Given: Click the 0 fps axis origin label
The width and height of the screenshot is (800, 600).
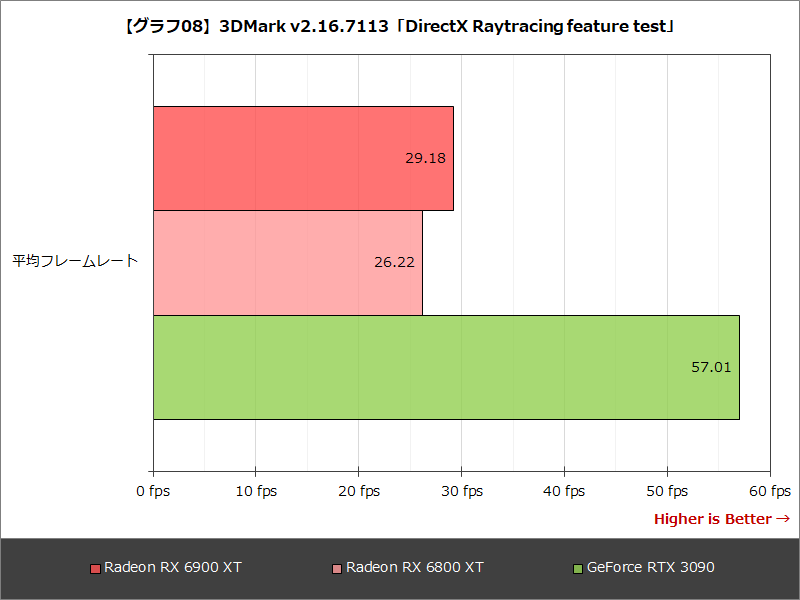Looking at the screenshot, I should coord(152,491).
